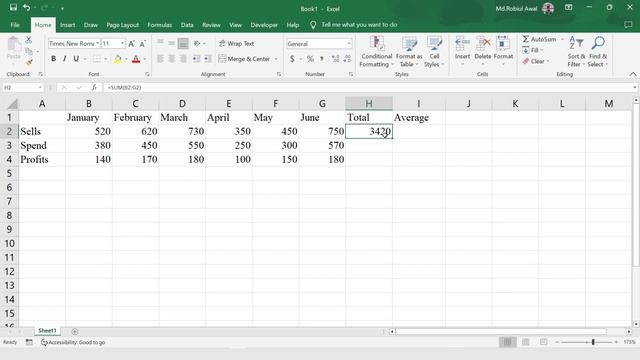Open the fill color dropdown arrow
640x360 pixels.
click(x=126, y=59)
